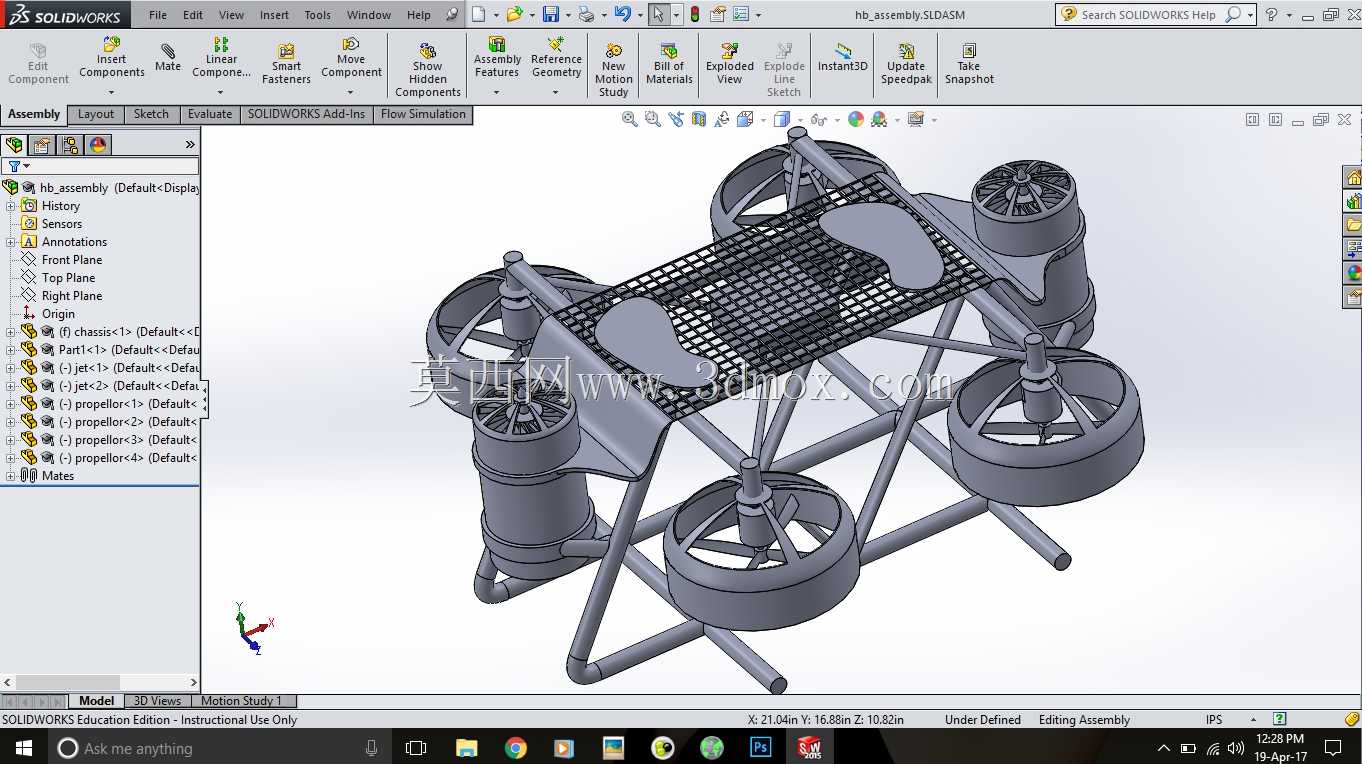Expand the Mates folder

click(11, 476)
